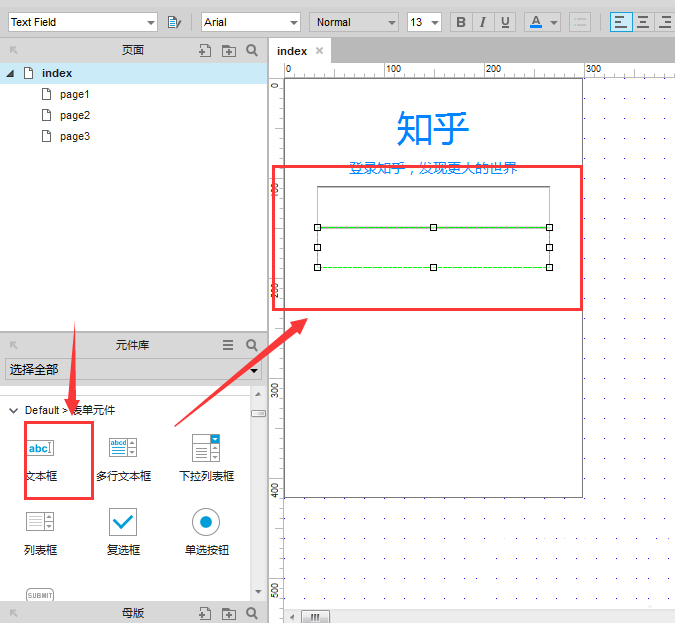Screen dimensions: 675x623
Task: Collapse the index page tree node
Action: (x=10, y=74)
